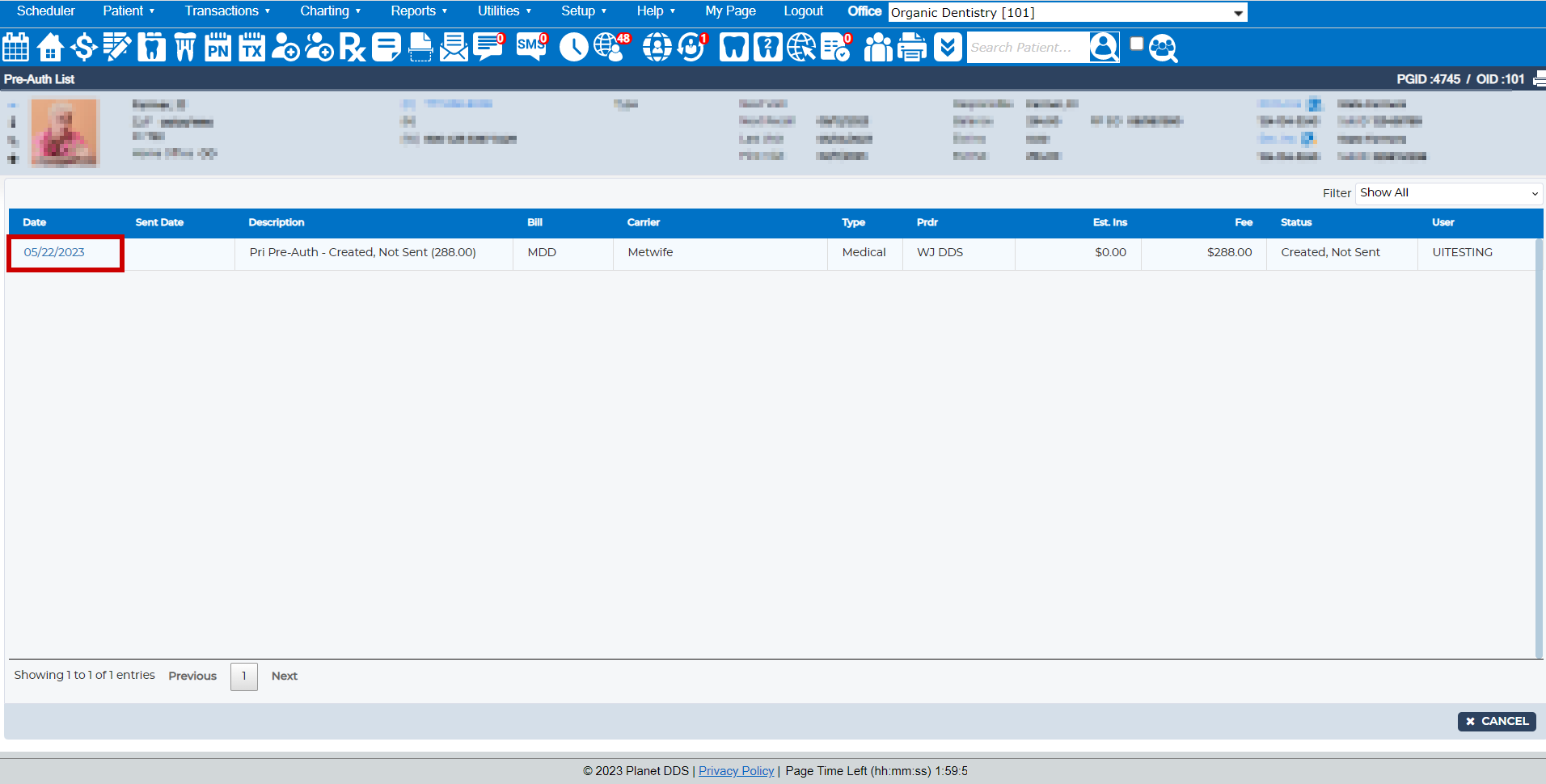Viewport: 1546px width, 784px height.
Task: Expand the Transactions menu
Action: pyautogui.click(x=226, y=11)
